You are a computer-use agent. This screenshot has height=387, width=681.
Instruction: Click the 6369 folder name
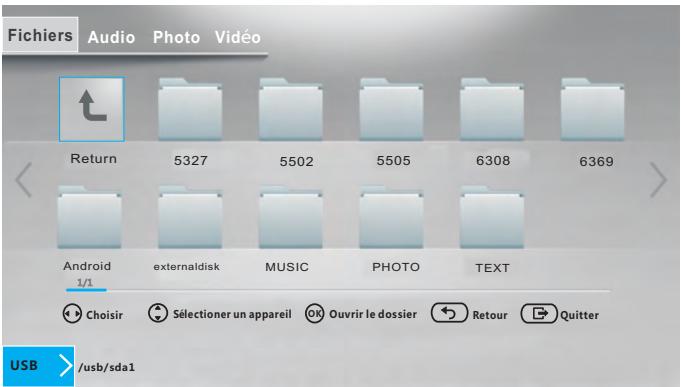(x=596, y=162)
